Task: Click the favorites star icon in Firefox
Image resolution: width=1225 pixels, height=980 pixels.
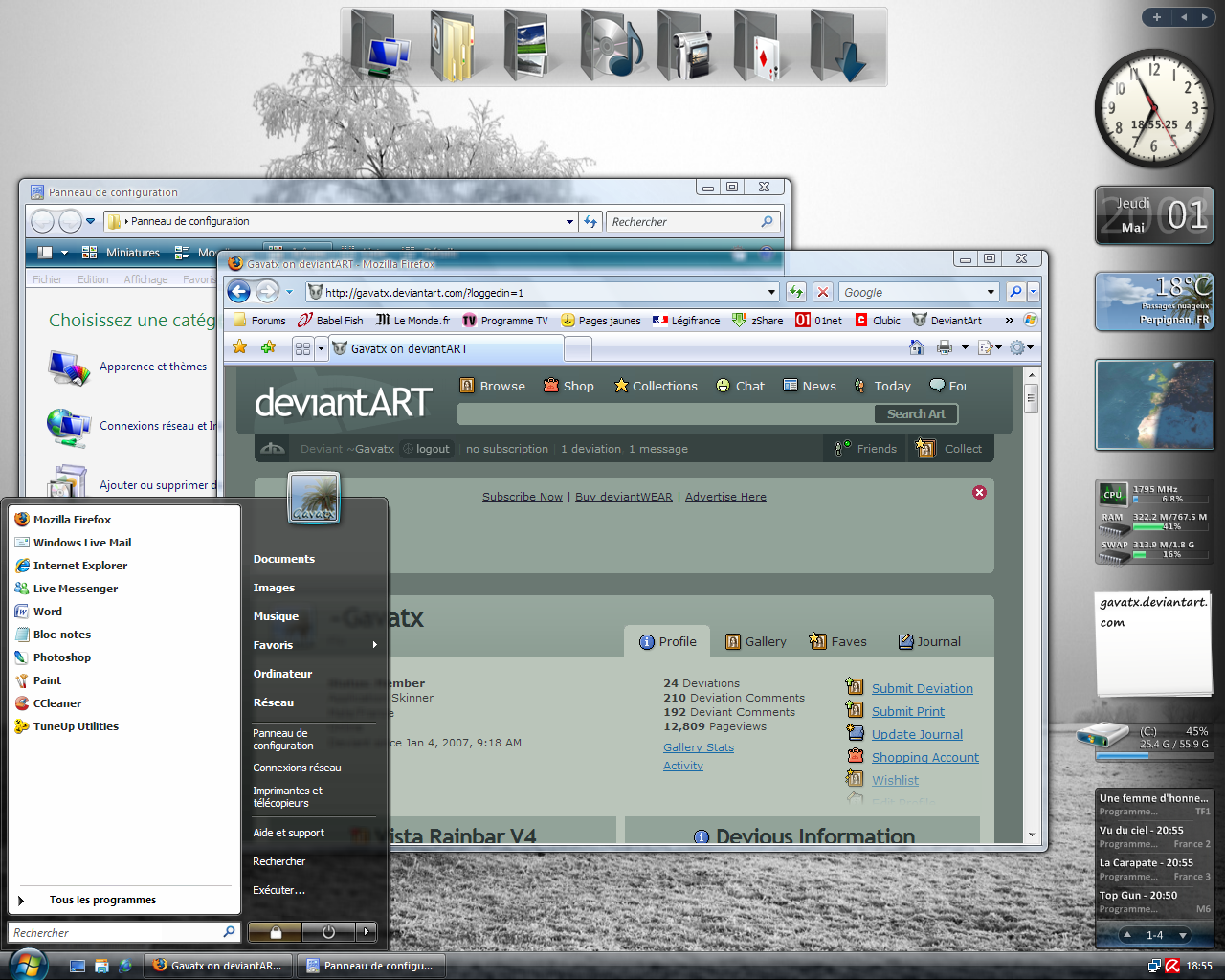Action: pos(239,347)
